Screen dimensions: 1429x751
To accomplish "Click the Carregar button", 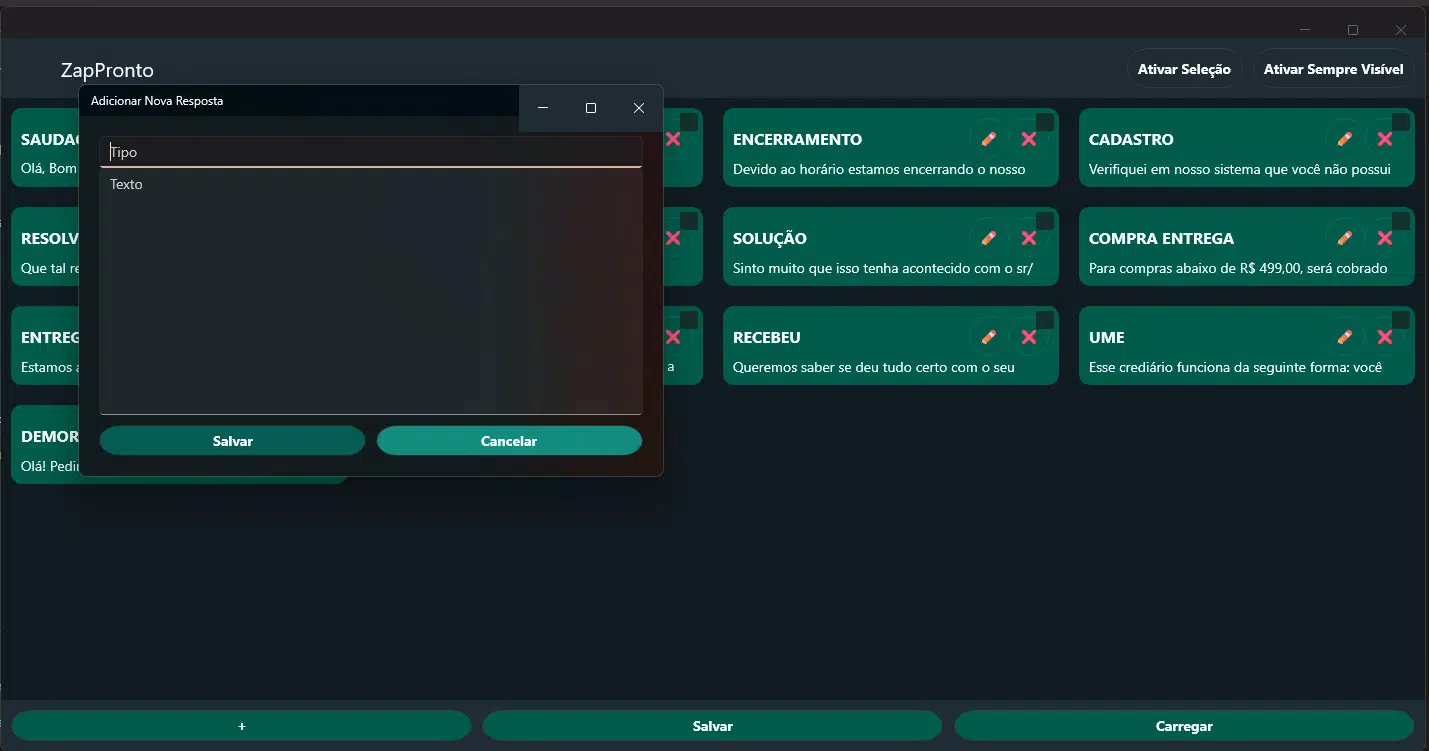I will click(1184, 726).
